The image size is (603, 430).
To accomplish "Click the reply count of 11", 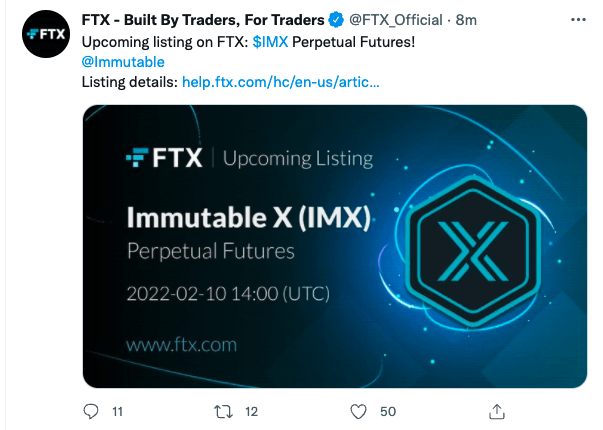I will click(117, 411).
